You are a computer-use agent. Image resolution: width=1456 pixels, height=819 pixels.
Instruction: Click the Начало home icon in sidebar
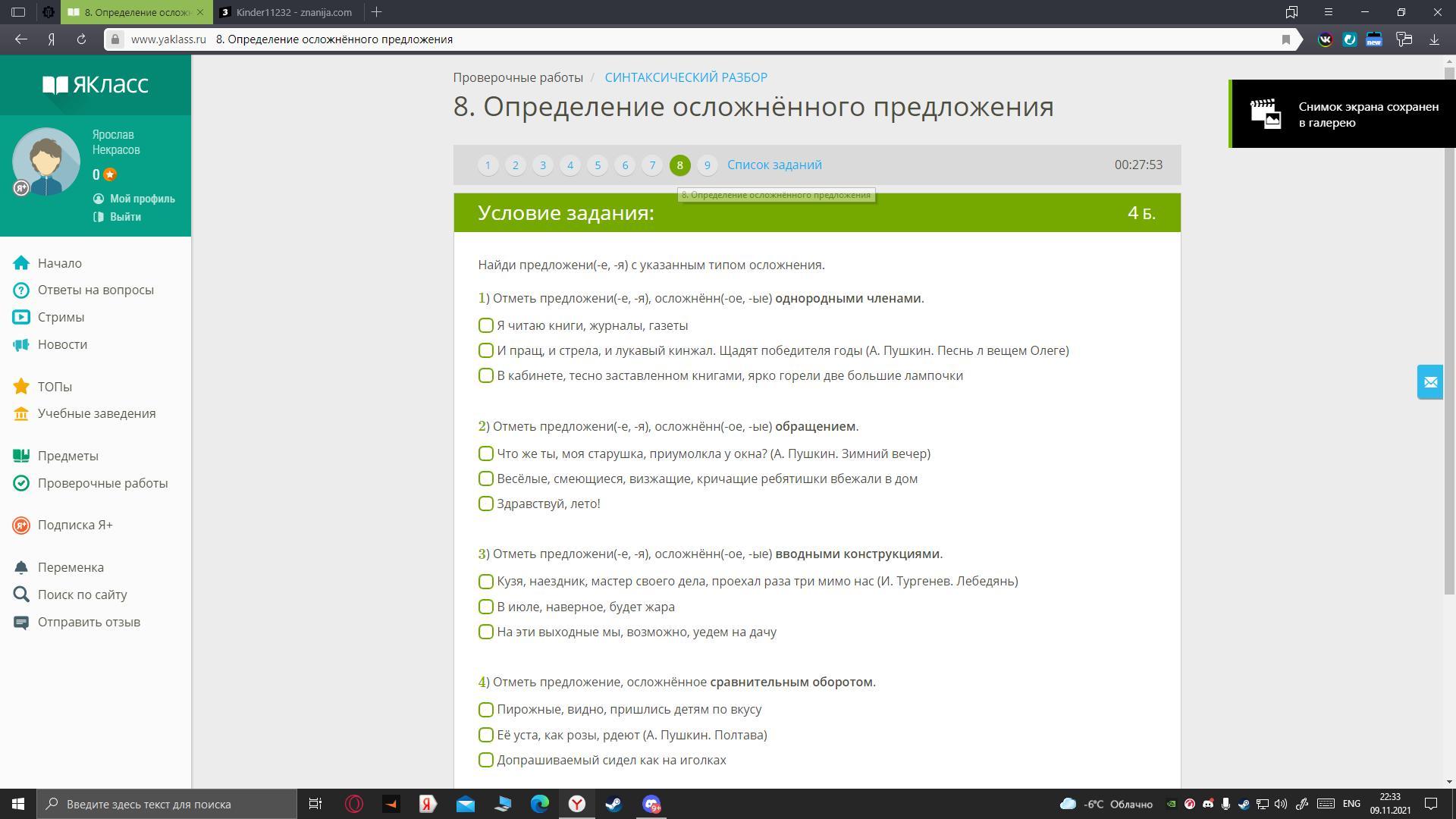(x=21, y=263)
